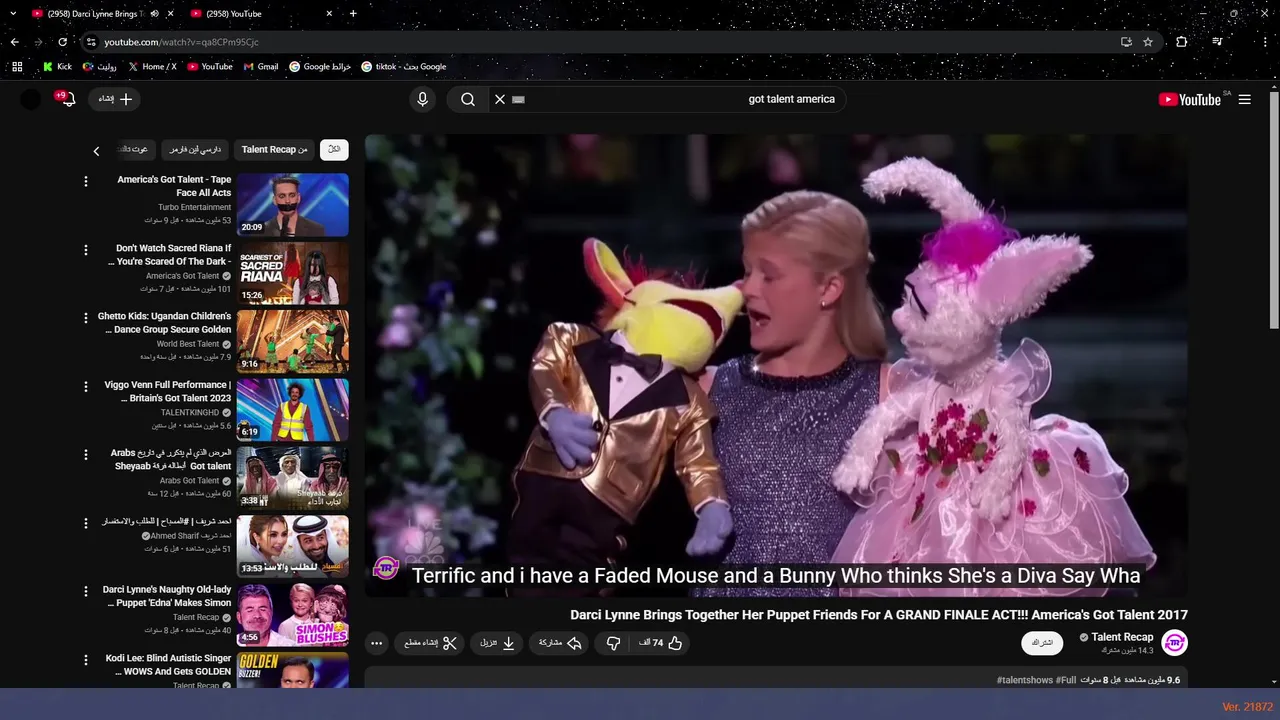Mute the Darci Lynne tab audio
The height and width of the screenshot is (720, 1280).
tap(154, 14)
